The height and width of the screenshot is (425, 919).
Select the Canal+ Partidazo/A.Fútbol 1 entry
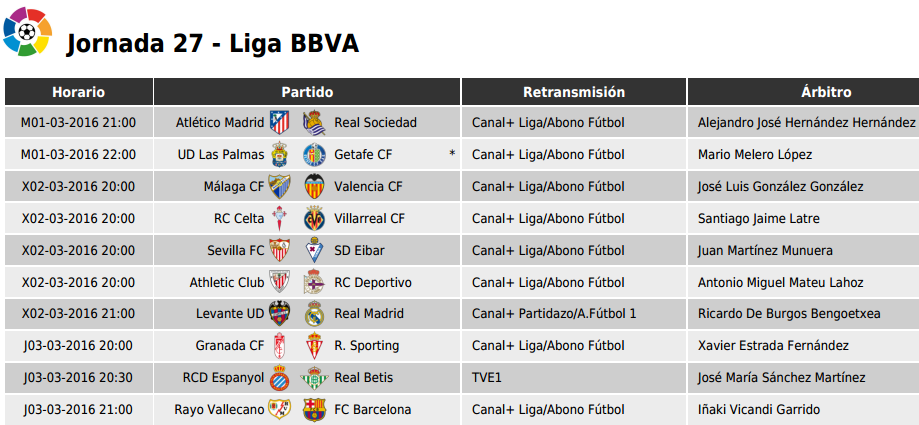coord(554,314)
